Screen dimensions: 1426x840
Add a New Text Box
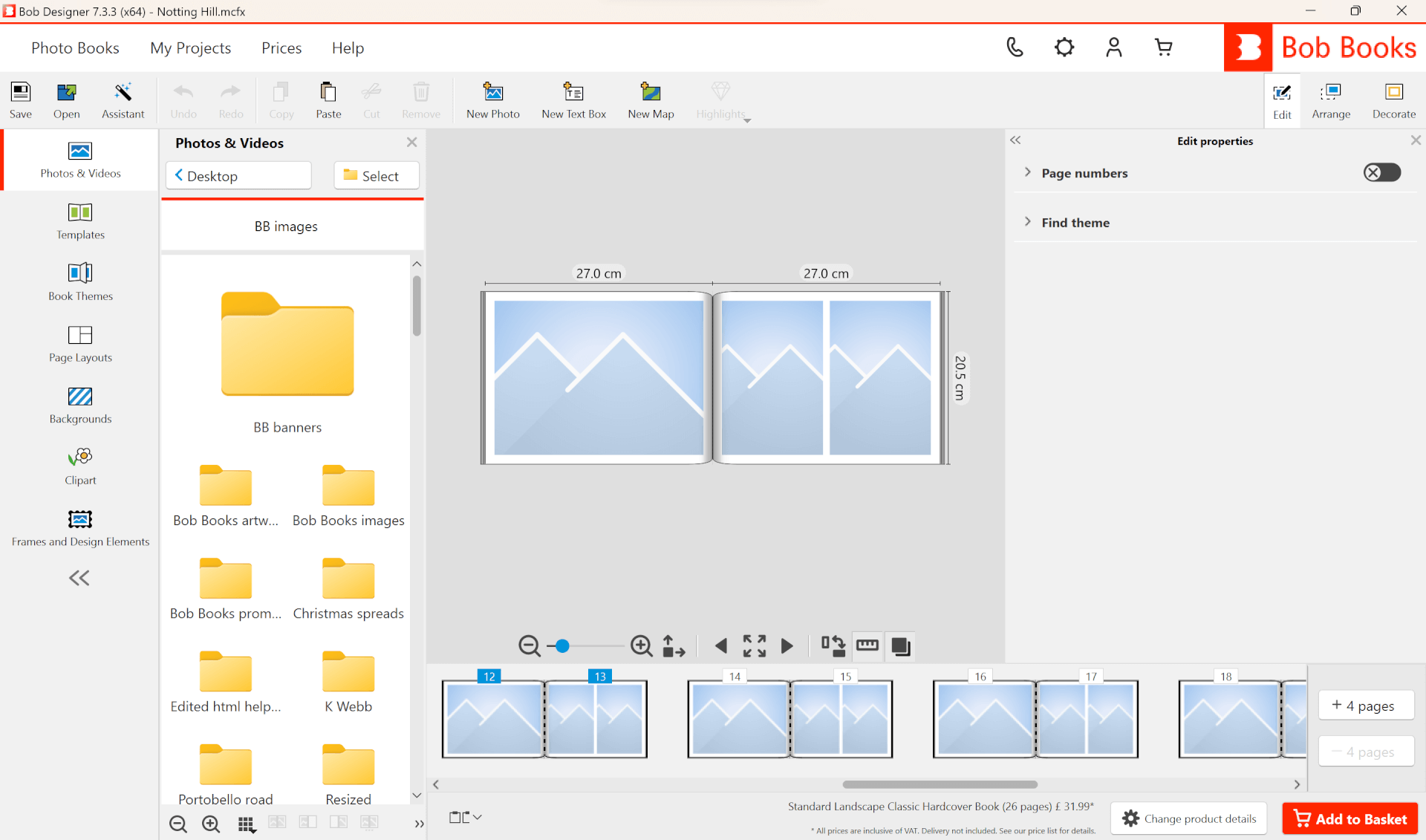coord(573,100)
